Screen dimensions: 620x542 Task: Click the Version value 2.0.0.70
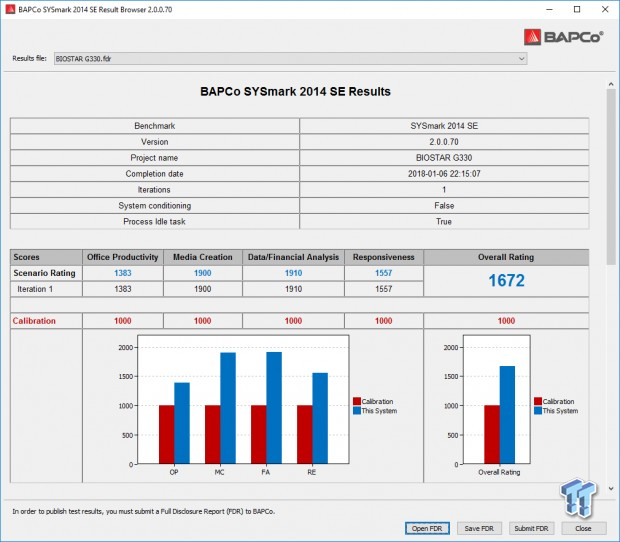(444, 142)
